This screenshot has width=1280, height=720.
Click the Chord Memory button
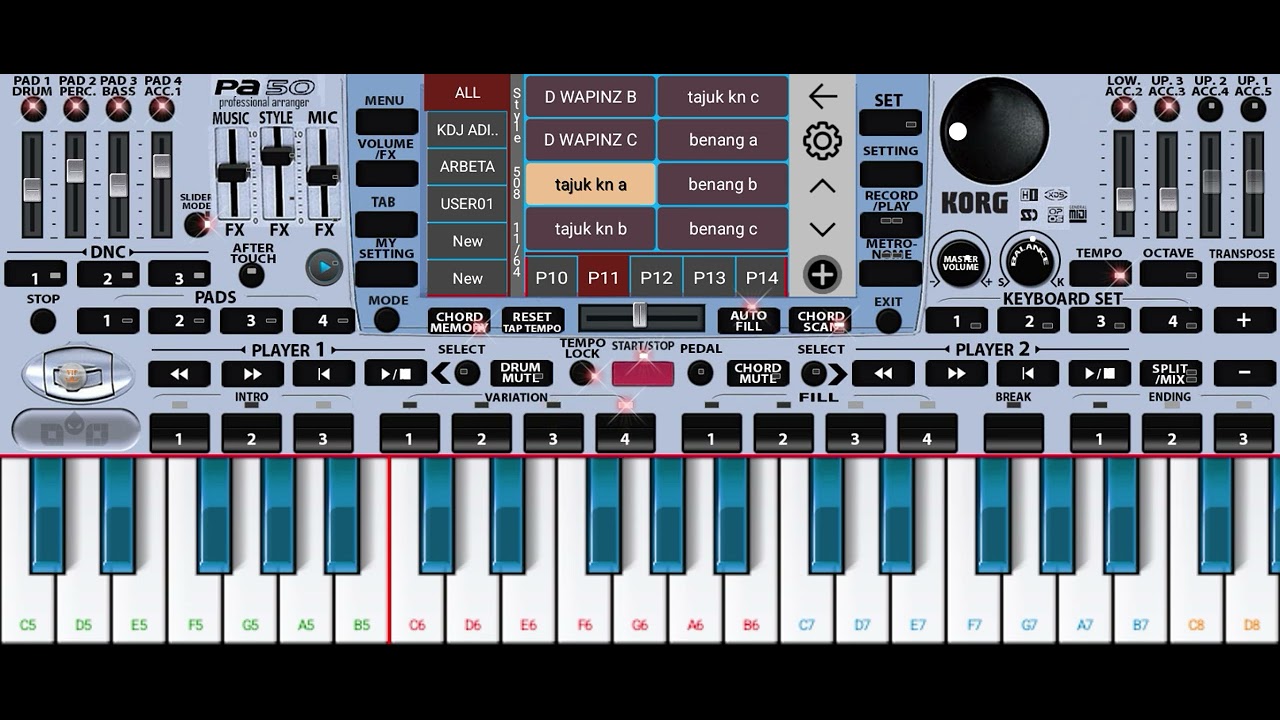pos(459,321)
